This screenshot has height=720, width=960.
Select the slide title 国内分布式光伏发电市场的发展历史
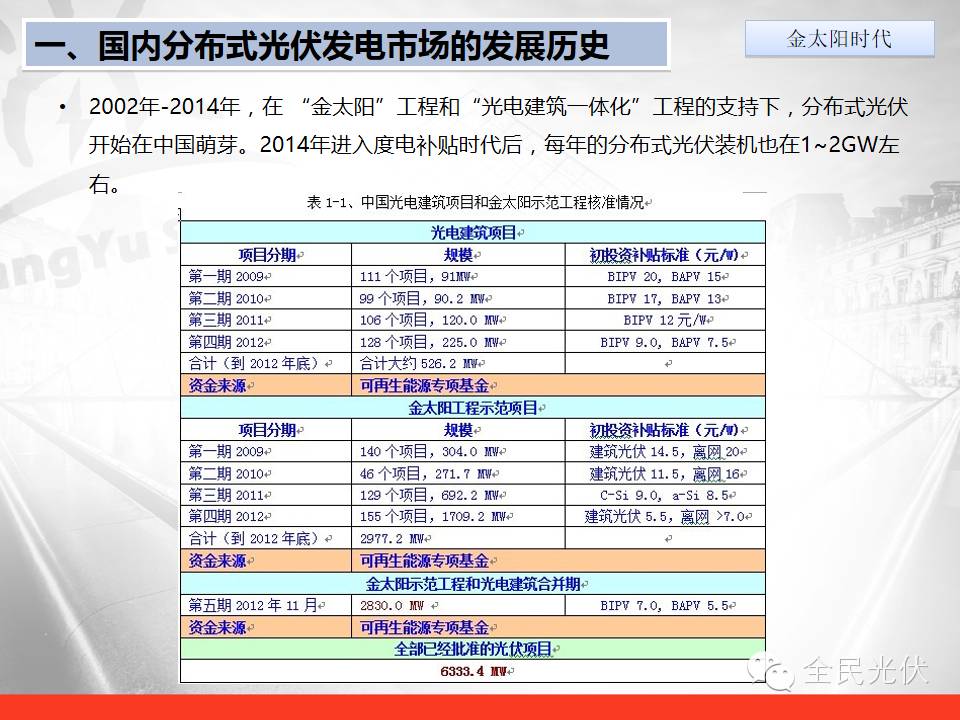(x=353, y=45)
